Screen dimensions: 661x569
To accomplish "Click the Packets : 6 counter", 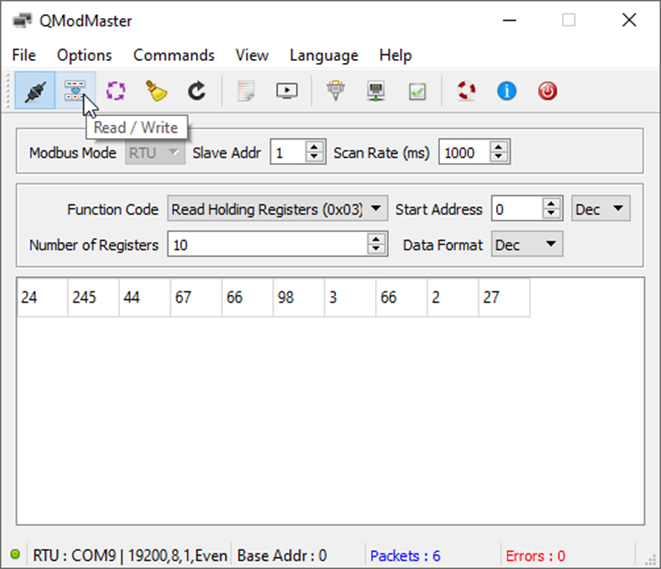I will point(405,556).
